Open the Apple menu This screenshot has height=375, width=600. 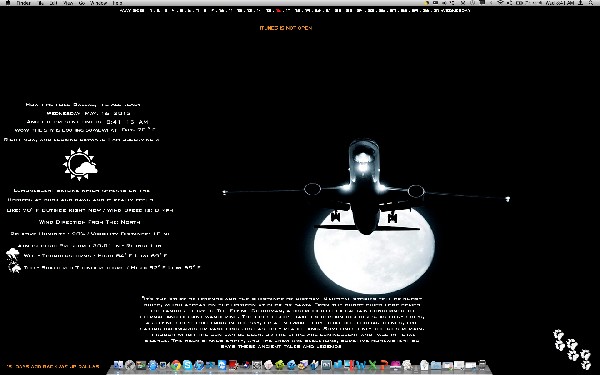pyautogui.click(x=8, y=2)
